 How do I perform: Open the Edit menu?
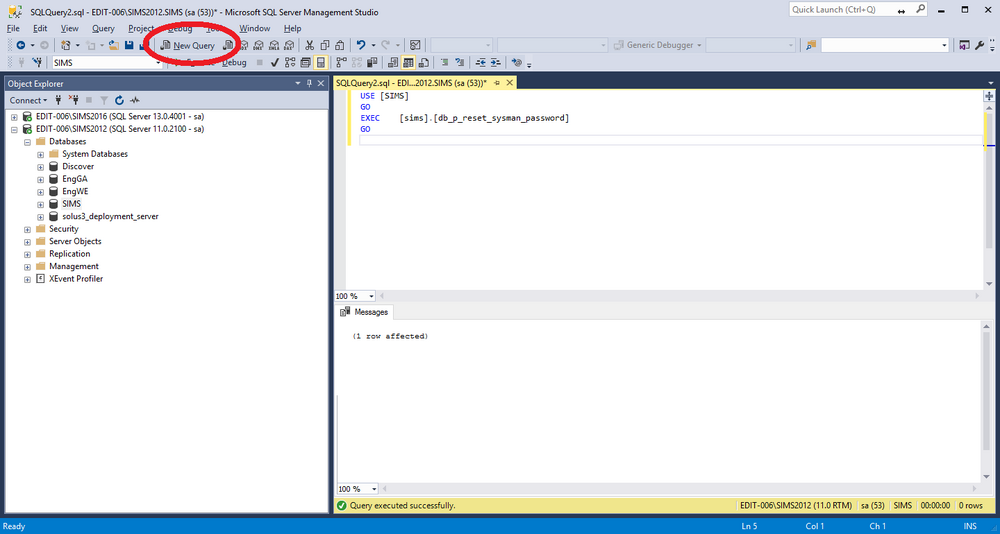[x=40, y=28]
